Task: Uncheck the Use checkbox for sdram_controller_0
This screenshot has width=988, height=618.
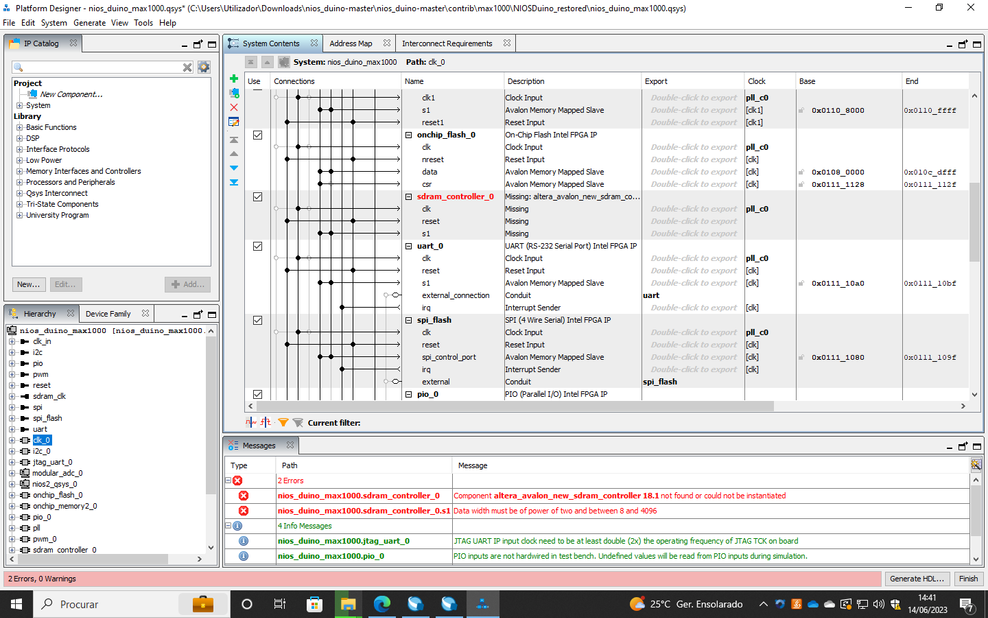Action: point(258,197)
